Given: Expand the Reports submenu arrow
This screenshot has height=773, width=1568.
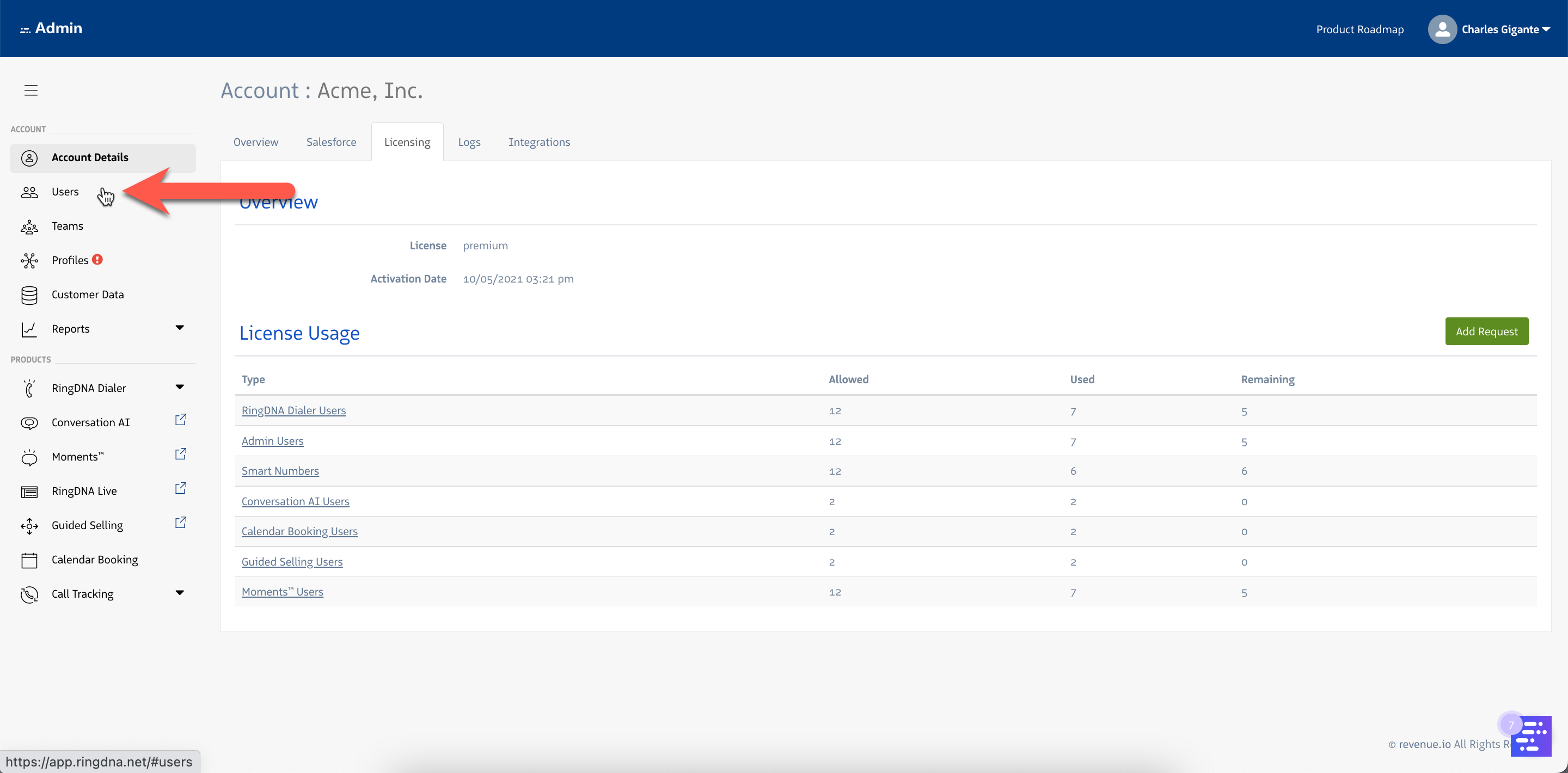Looking at the screenshot, I should click(180, 328).
